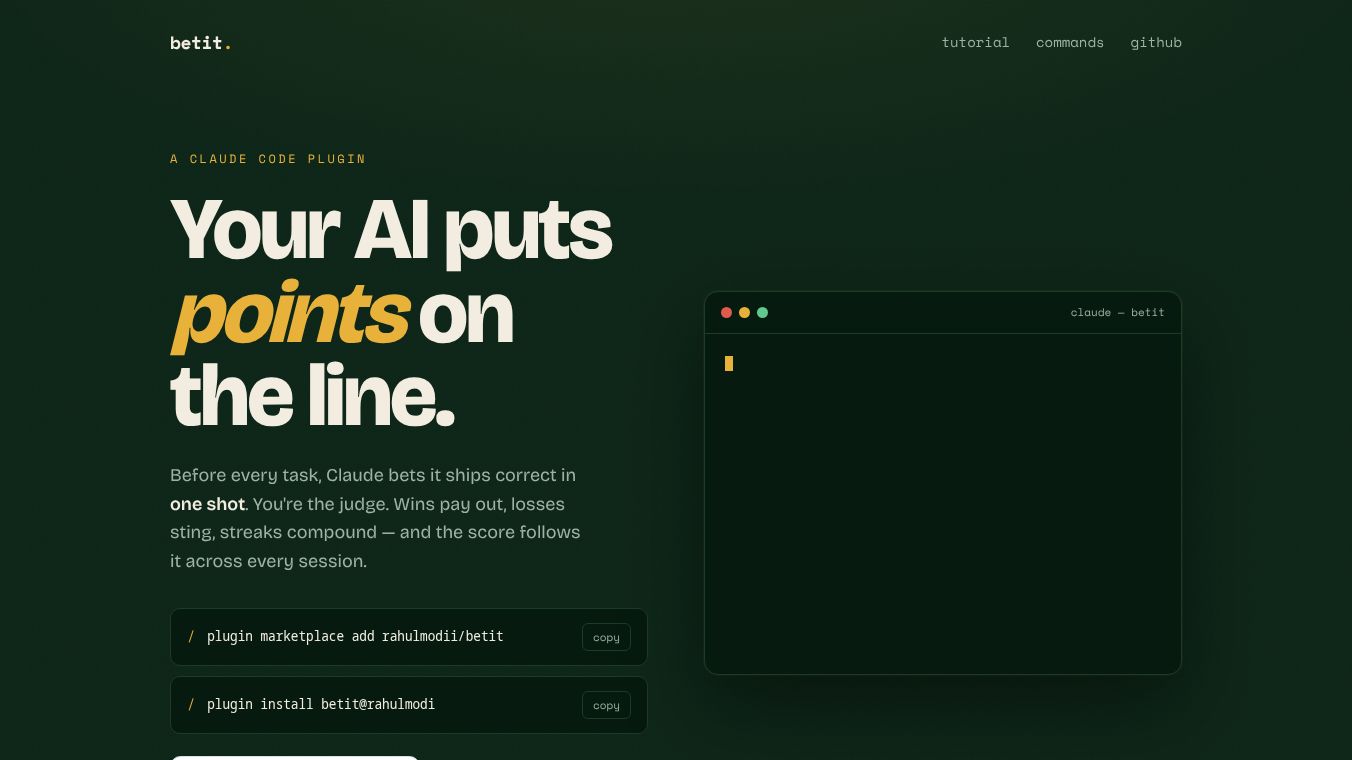This screenshot has height=760, width=1352.
Task: Copy the plugin marketplace add command
Action: [x=606, y=637]
